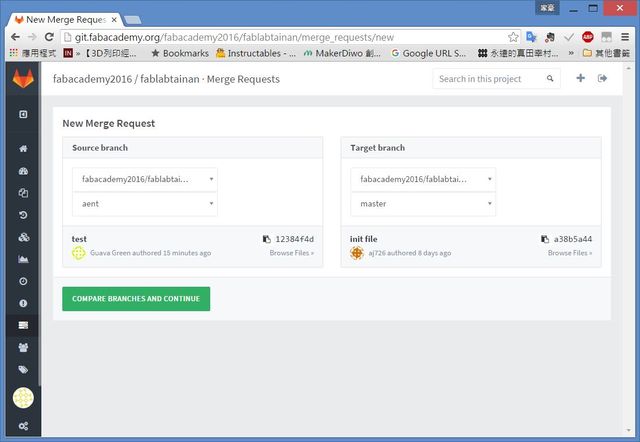This screenshot has height=442, width=640.
Task: Open the members group icon in sidebar
Action: (23, 347)
